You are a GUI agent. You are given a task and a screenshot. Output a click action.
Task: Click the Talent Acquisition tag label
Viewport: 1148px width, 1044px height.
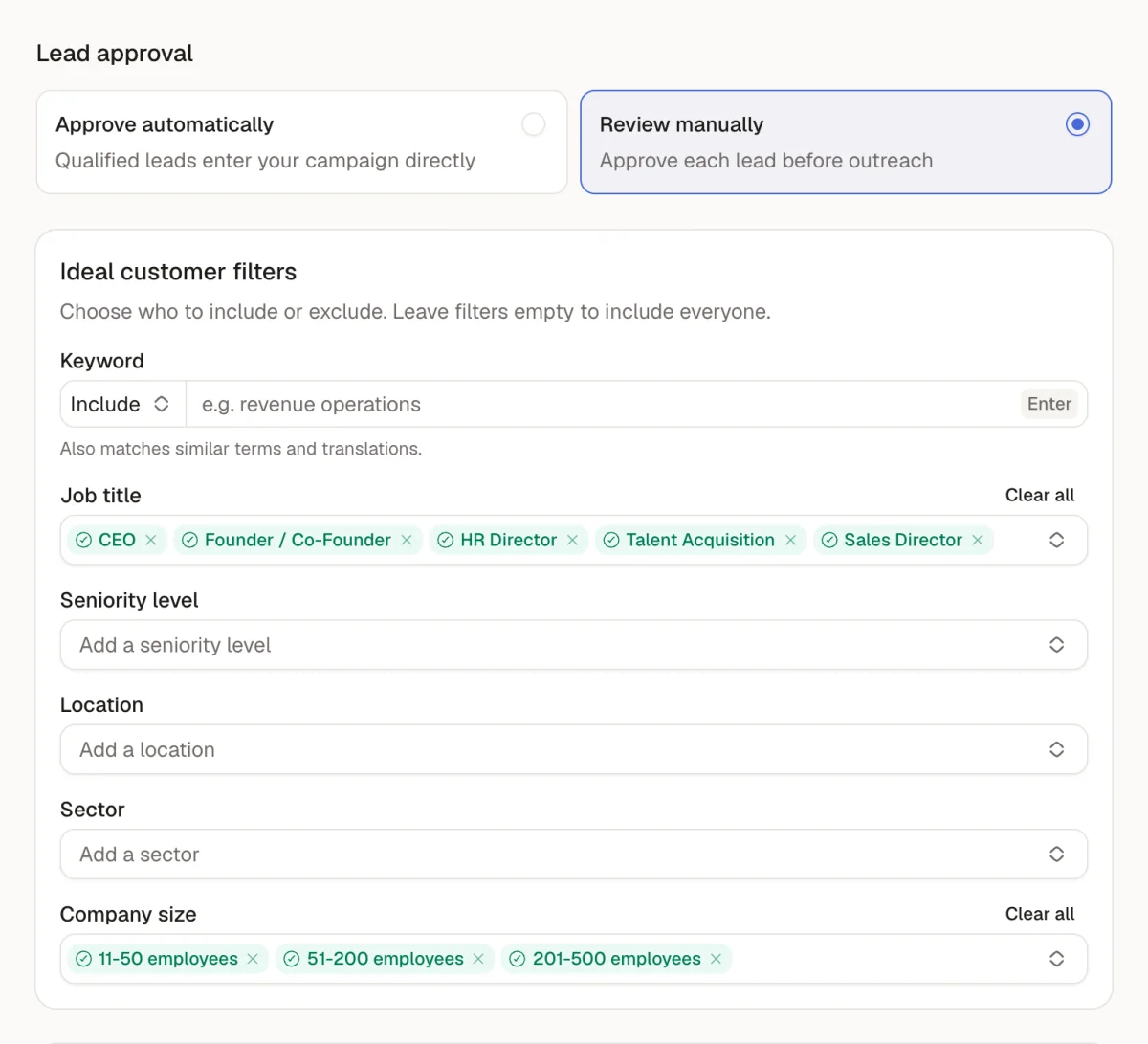point(700,540)
